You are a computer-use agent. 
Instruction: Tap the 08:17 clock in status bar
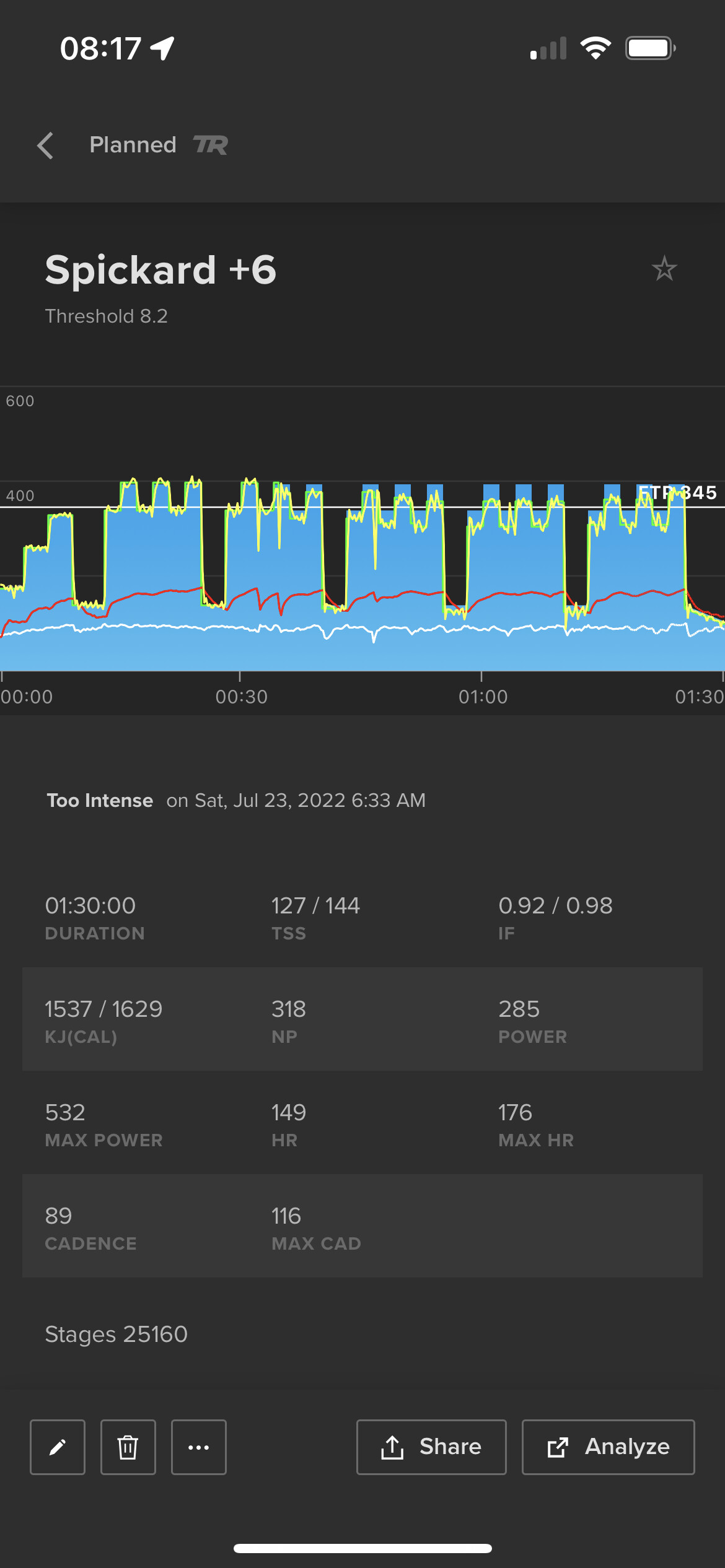click(101, 48)
